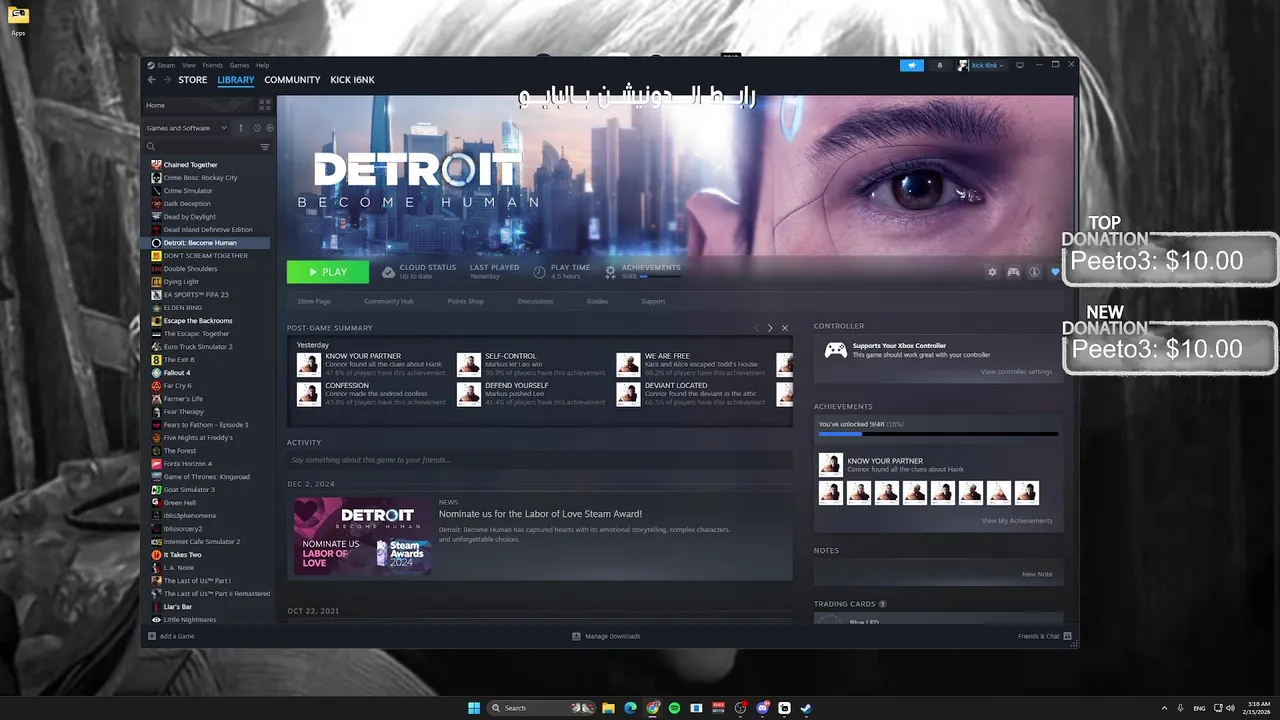This screenshot has height=720, width=1280.
Task: Open View My Achievements link
Action: [1017, 521]
